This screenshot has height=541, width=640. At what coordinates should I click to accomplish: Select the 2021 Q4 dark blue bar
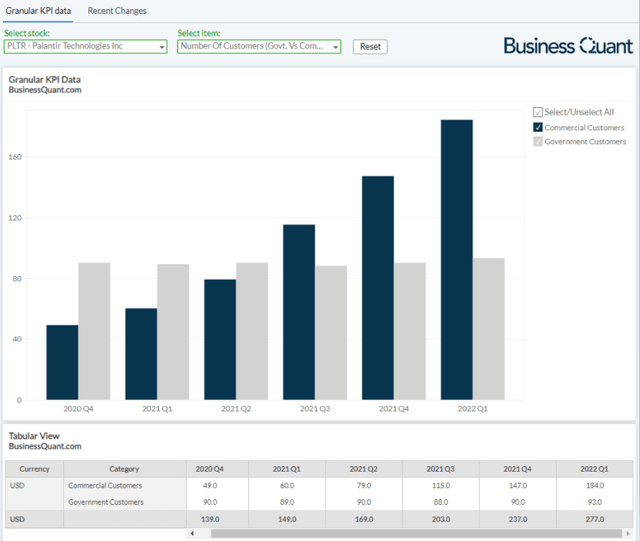pyautogui.click(x=378, y=288)
